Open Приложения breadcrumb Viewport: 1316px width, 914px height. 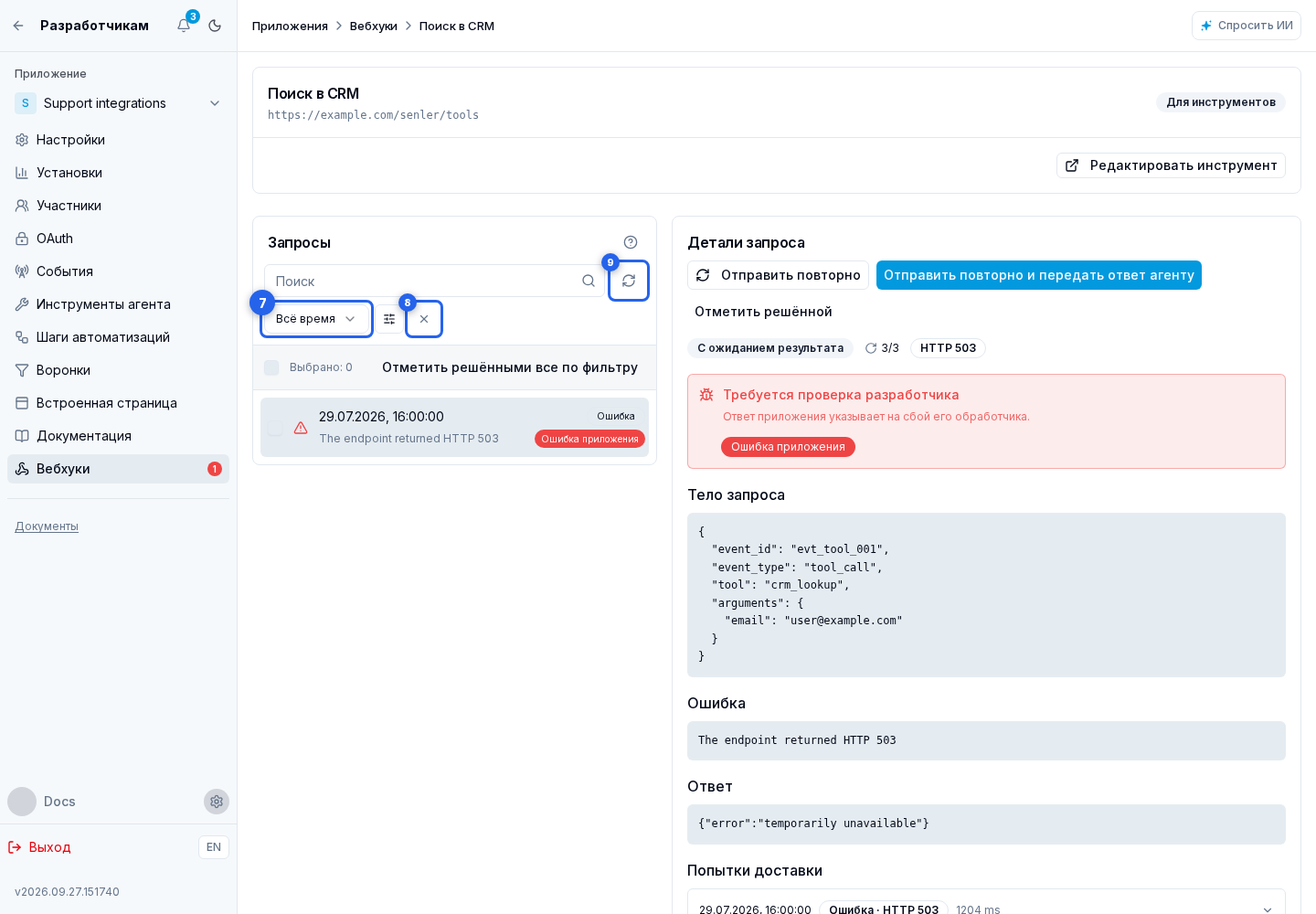pos(290,26)
